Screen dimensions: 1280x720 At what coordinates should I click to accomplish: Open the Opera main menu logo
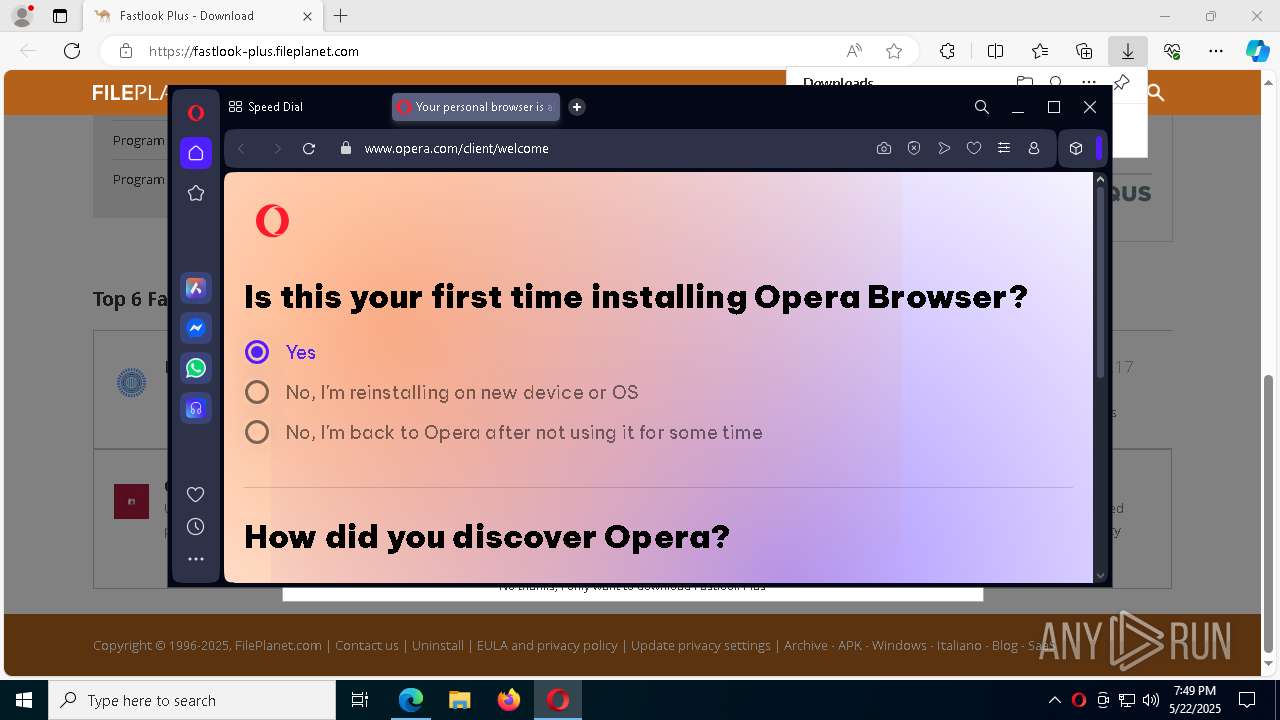pos(196,113)
